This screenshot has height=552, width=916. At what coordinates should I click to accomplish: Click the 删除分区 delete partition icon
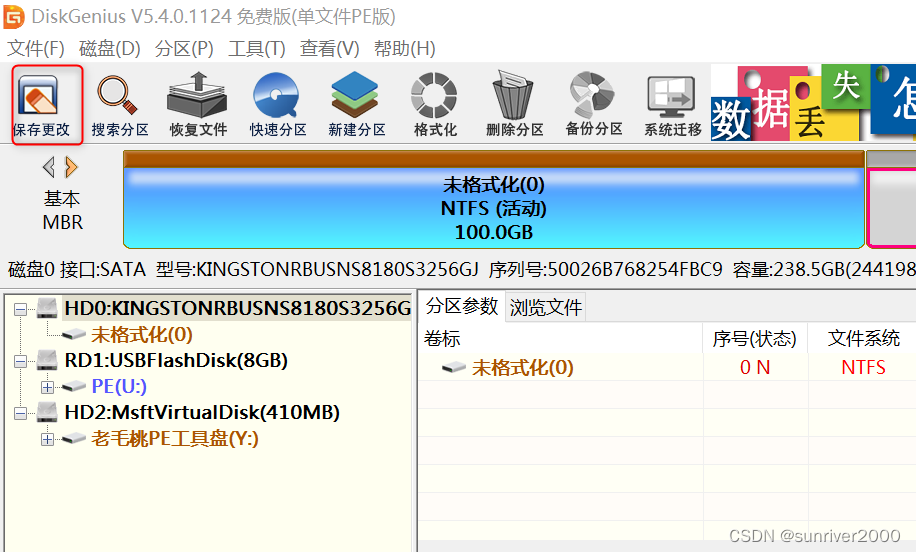tap(512, 95)
